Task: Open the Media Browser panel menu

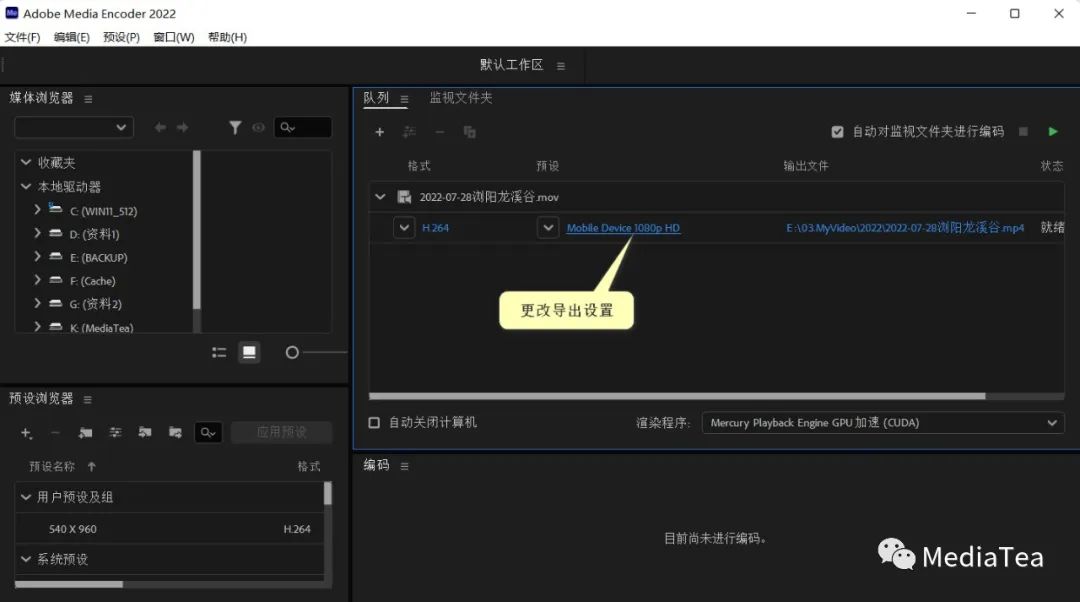Action: [88, 99]
